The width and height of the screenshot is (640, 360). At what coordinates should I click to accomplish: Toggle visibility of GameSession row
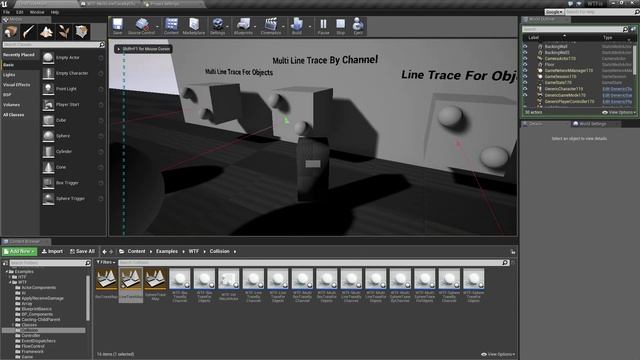pos(525,76)
